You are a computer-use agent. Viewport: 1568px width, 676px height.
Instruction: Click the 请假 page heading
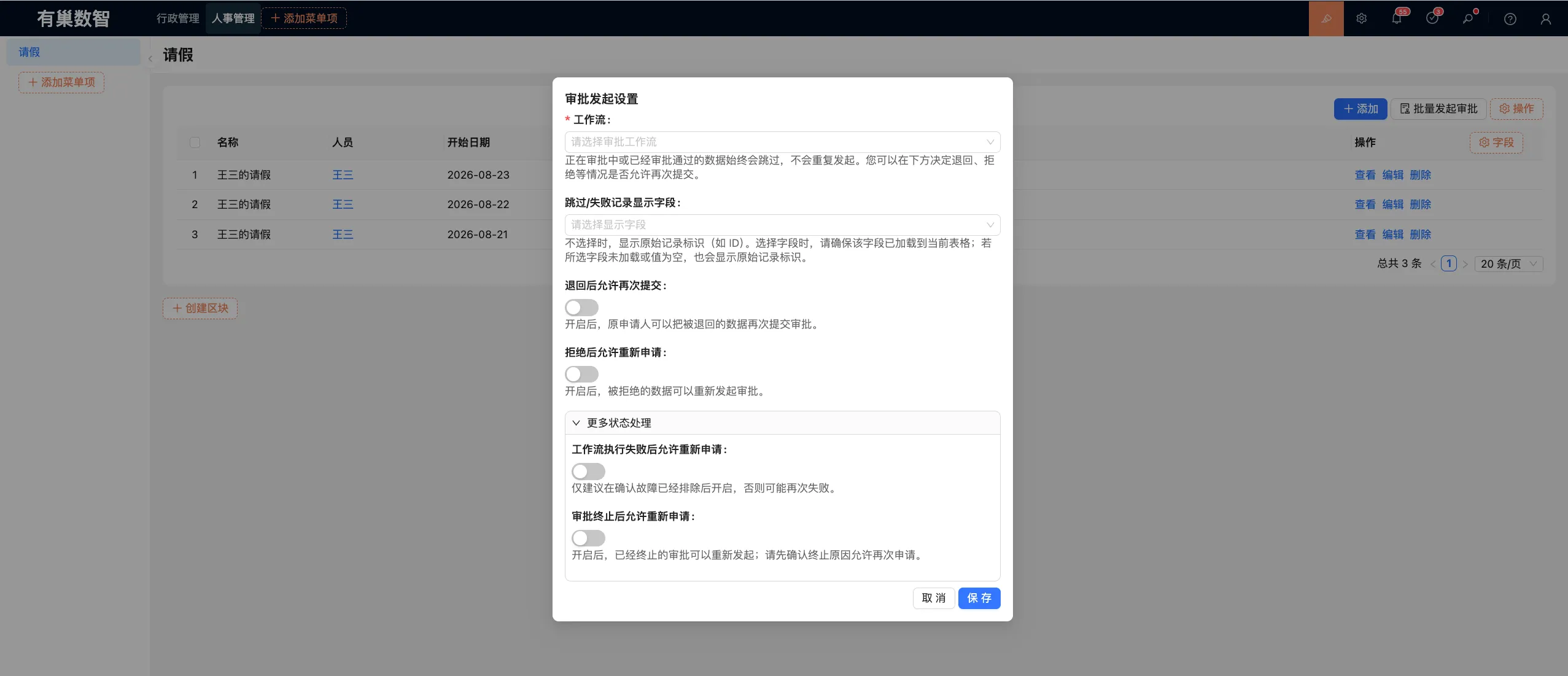(178, 55)
